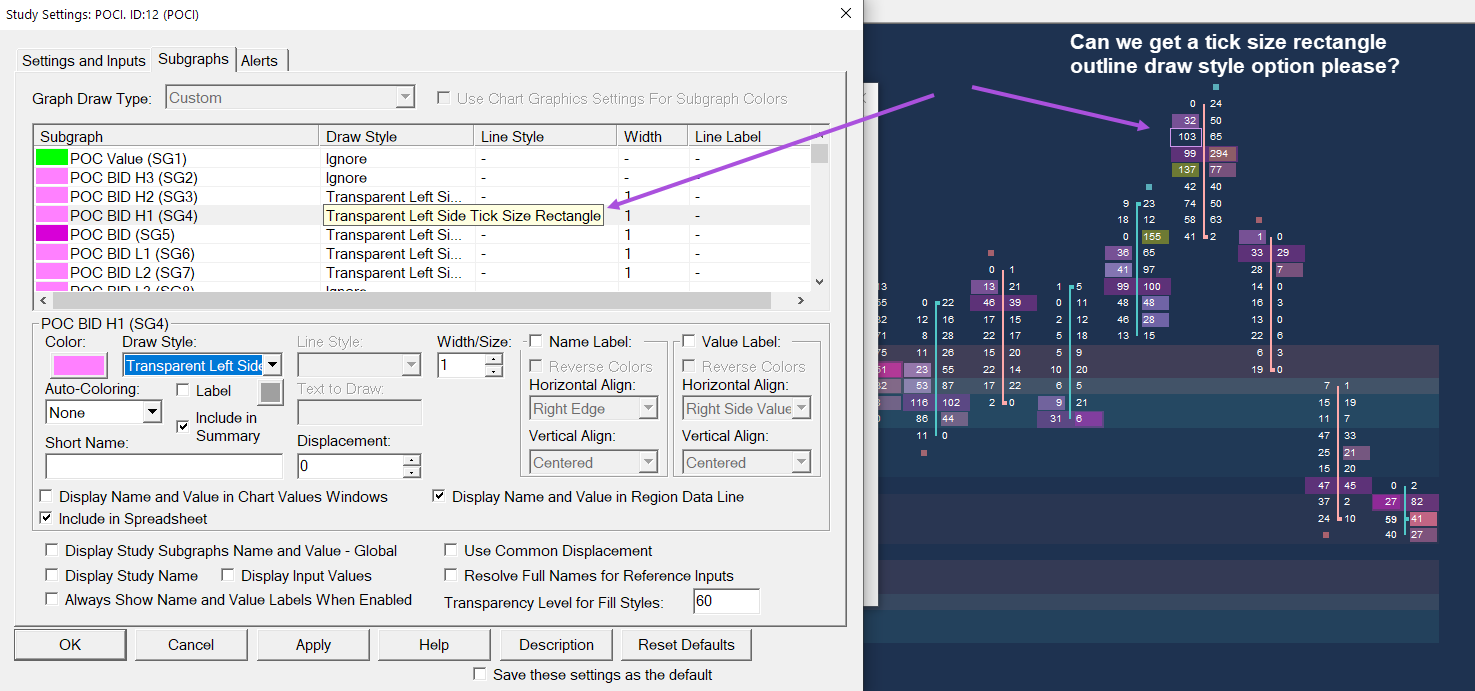Open the Alerts tab
Viewport: 1475px width, 691px height.
(x=259, y=61)
